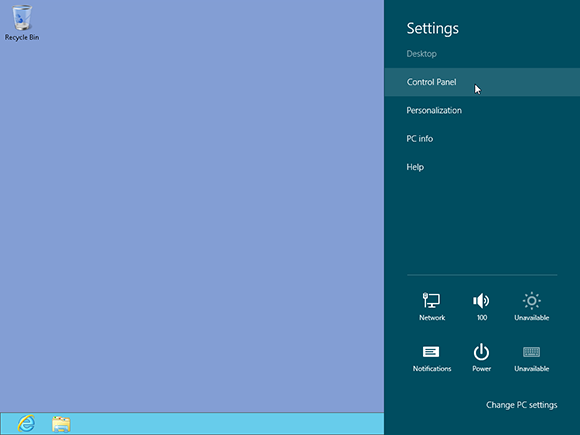Open the Network settings icon
This screenshot has height=435, width=580.
click(431, 300)
